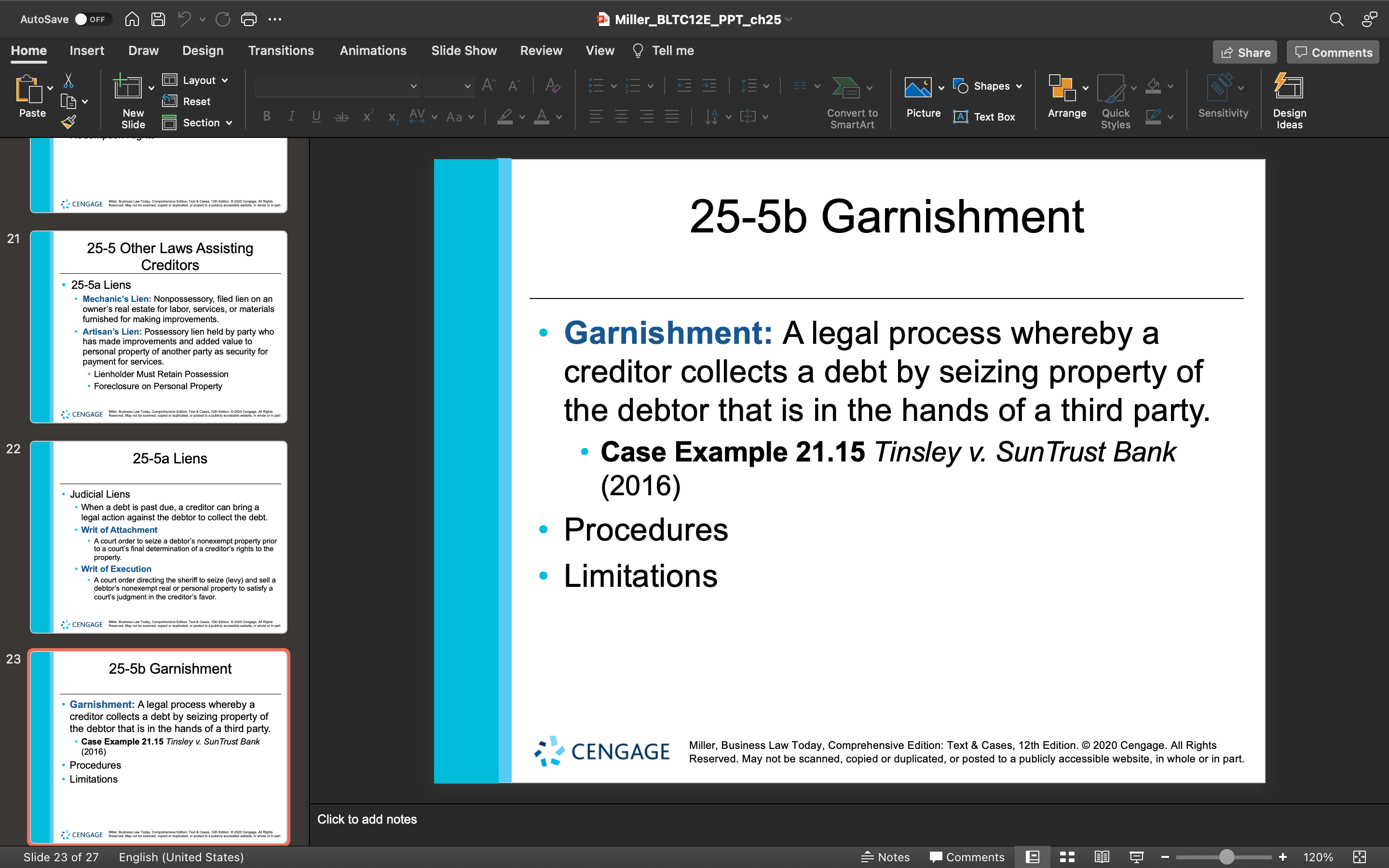Increase the font size
The height and width of the screenshot is (868, 1389).
pyautogui.click(x=489, y=85)
